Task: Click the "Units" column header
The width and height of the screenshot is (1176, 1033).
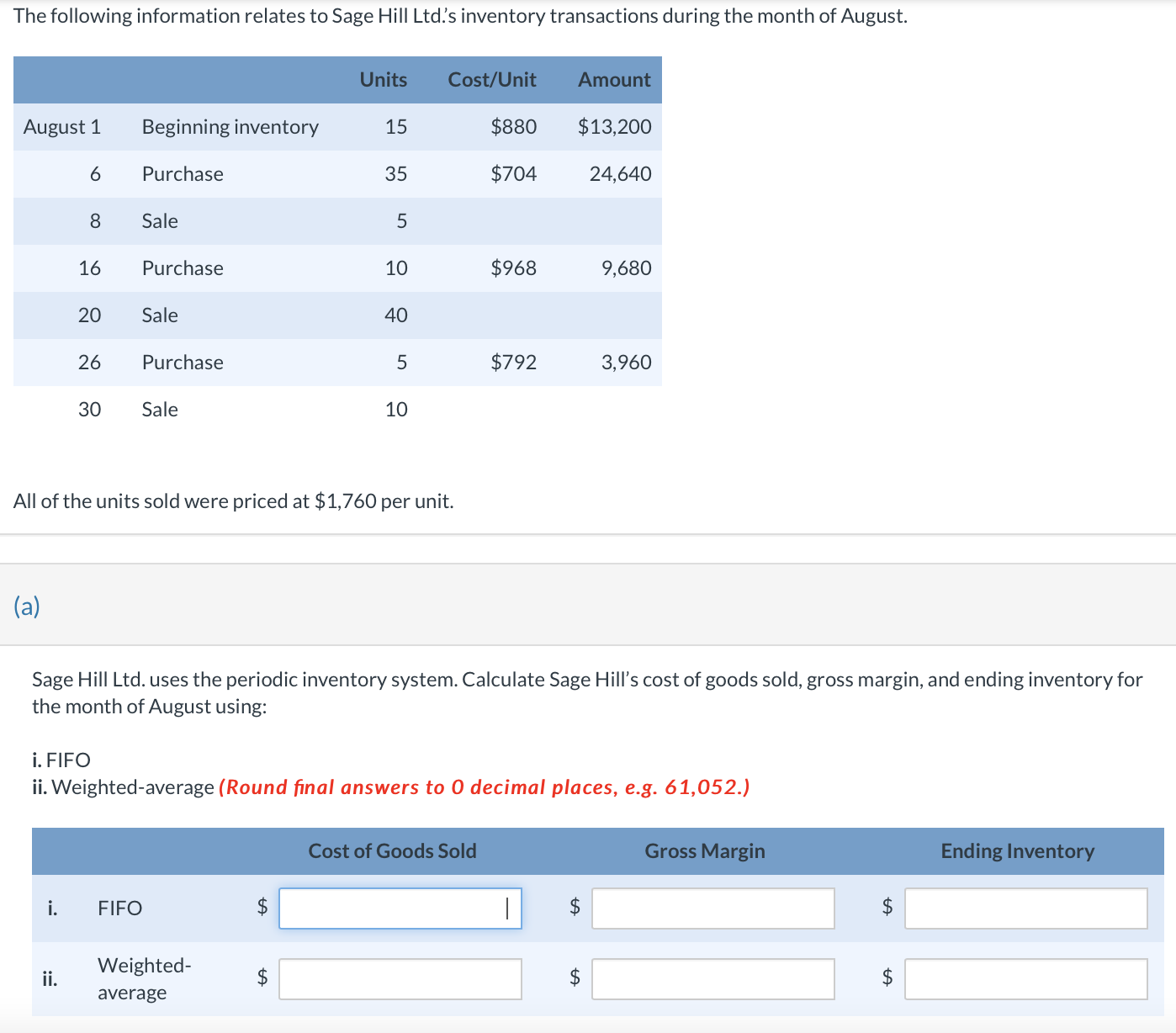Action: tap(384, 80)
